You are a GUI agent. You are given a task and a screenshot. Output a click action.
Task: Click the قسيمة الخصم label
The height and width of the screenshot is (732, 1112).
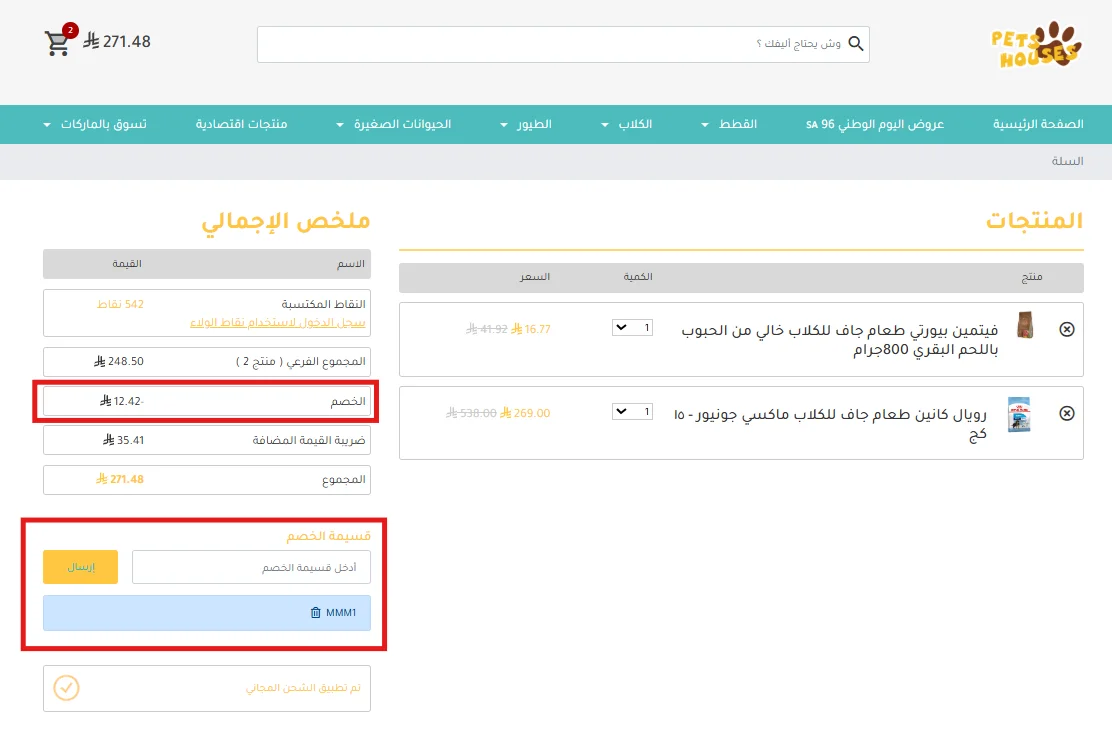tap(328, 536)
